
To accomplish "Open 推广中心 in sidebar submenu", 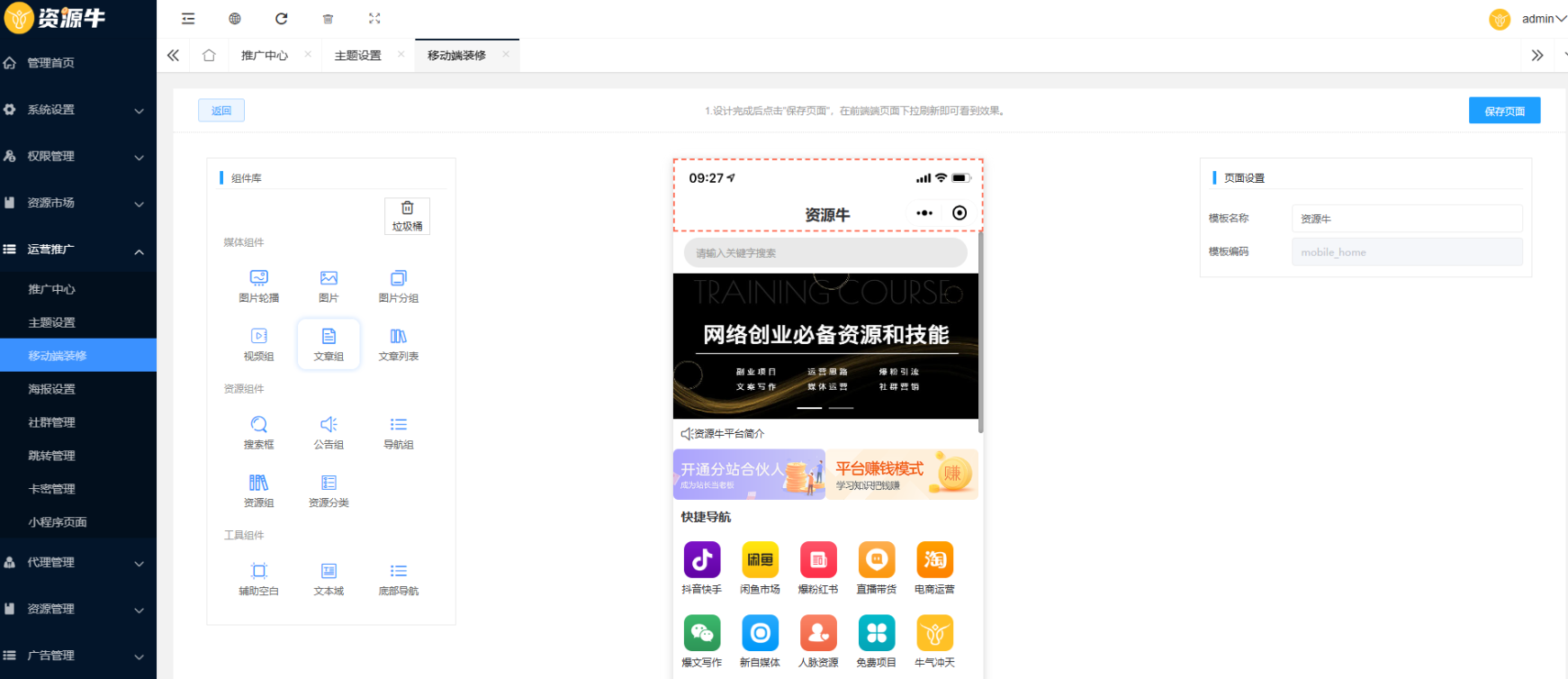I will point(78,289).
